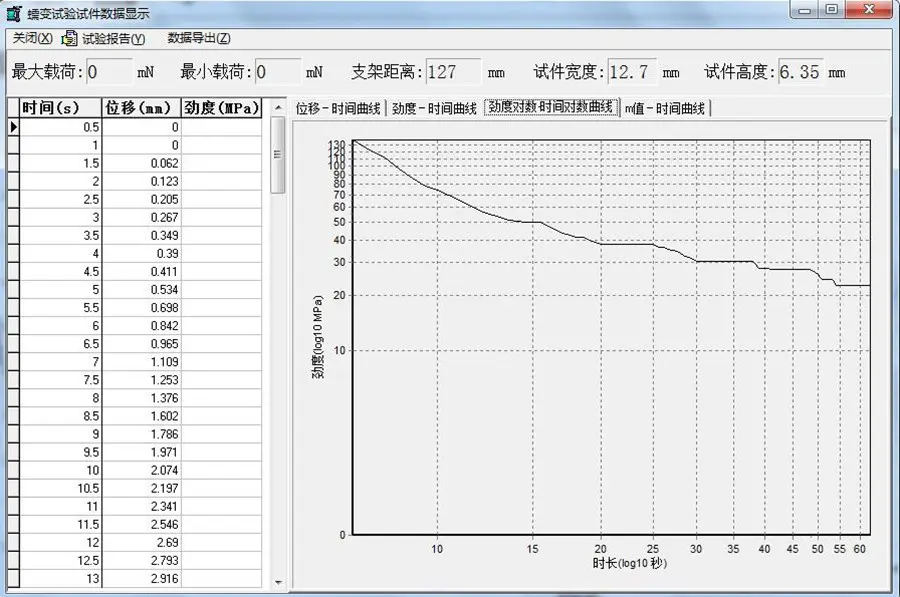900x597 pixels.
Task: Minimize the 蠕变试验试件数据显示 window
Action: click(x=804, y=10)
